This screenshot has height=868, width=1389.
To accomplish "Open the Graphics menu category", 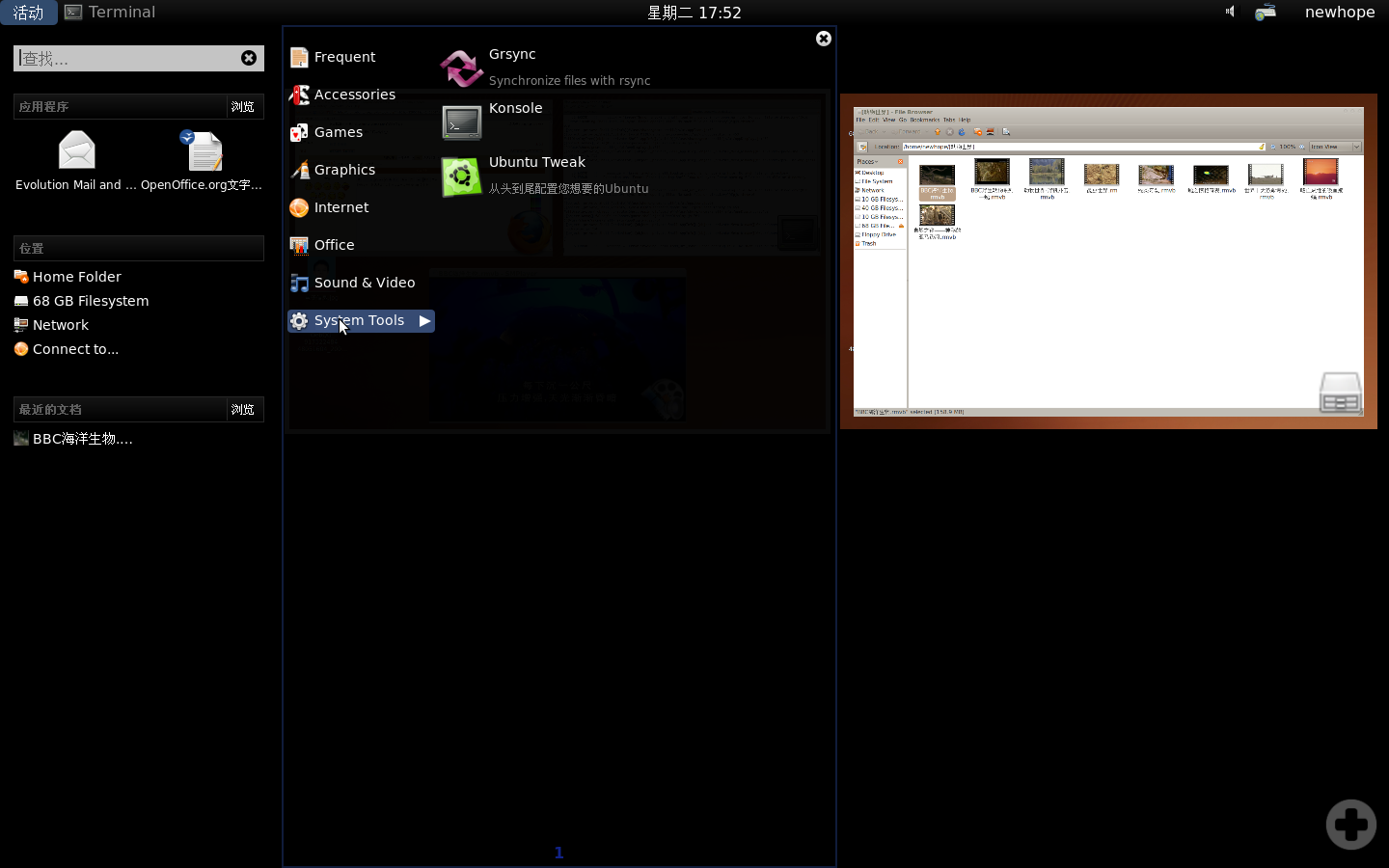I will pyautogui.click(x=344, y=170).
